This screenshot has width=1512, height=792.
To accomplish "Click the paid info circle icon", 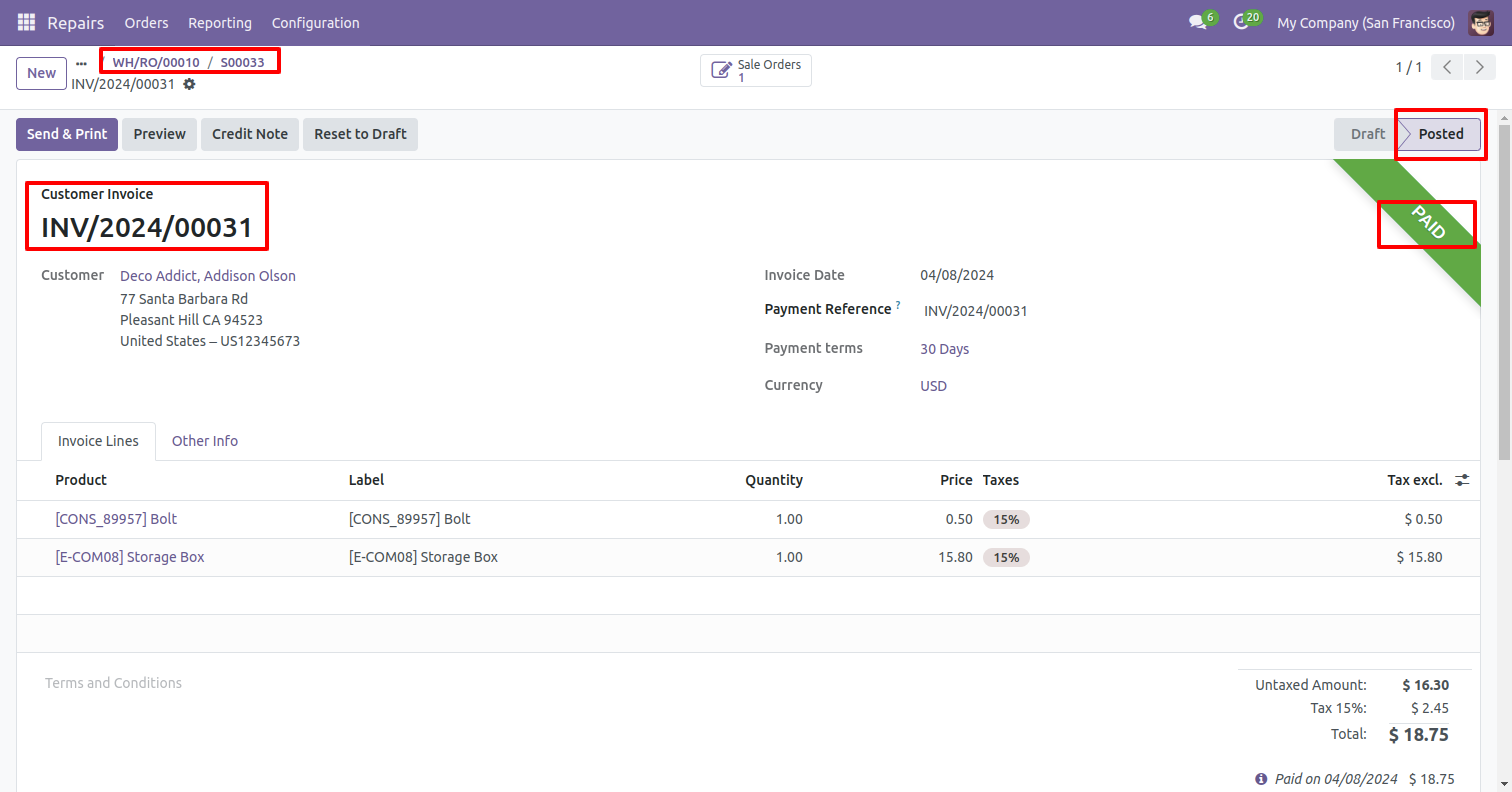I will point(1261,779).
